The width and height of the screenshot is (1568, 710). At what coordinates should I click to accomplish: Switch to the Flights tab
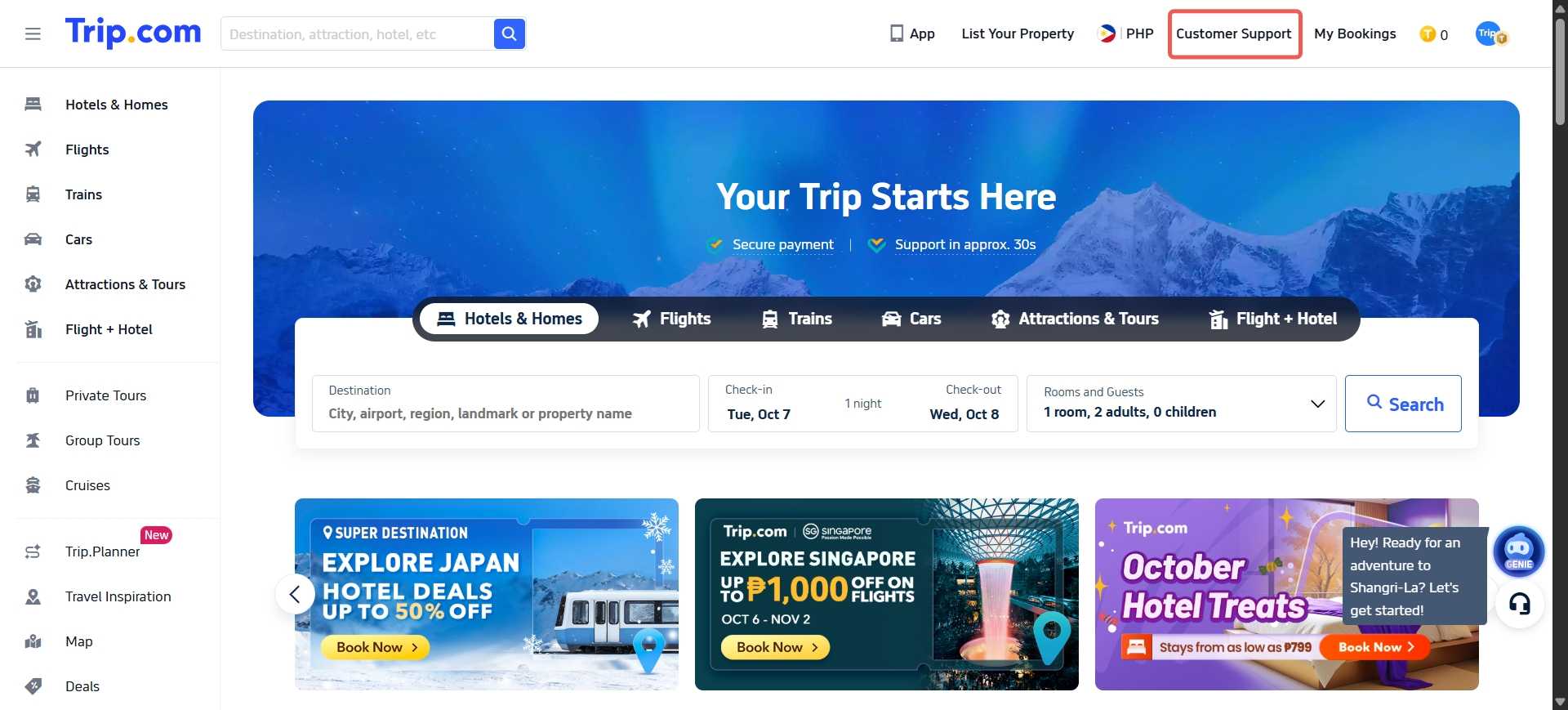(x=671, y=319)
